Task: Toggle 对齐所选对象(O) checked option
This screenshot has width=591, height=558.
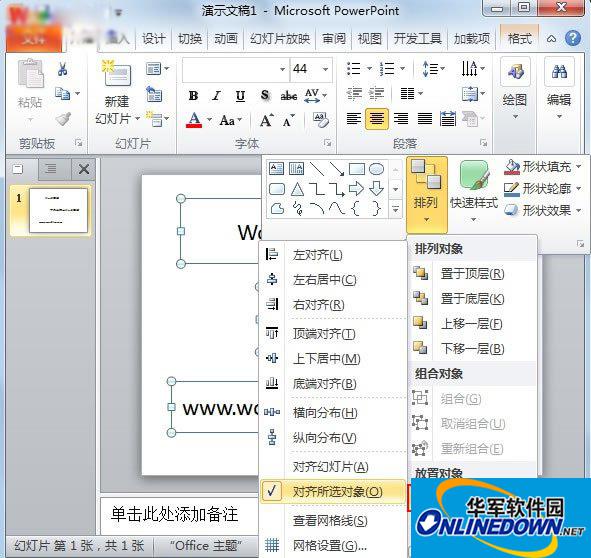Action: [x=333, y=491]
